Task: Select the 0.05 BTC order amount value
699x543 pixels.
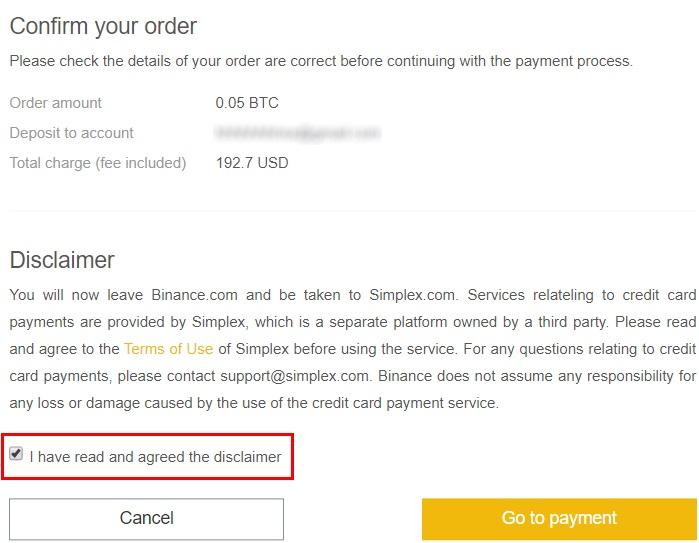Action: (x=247, y=103)
